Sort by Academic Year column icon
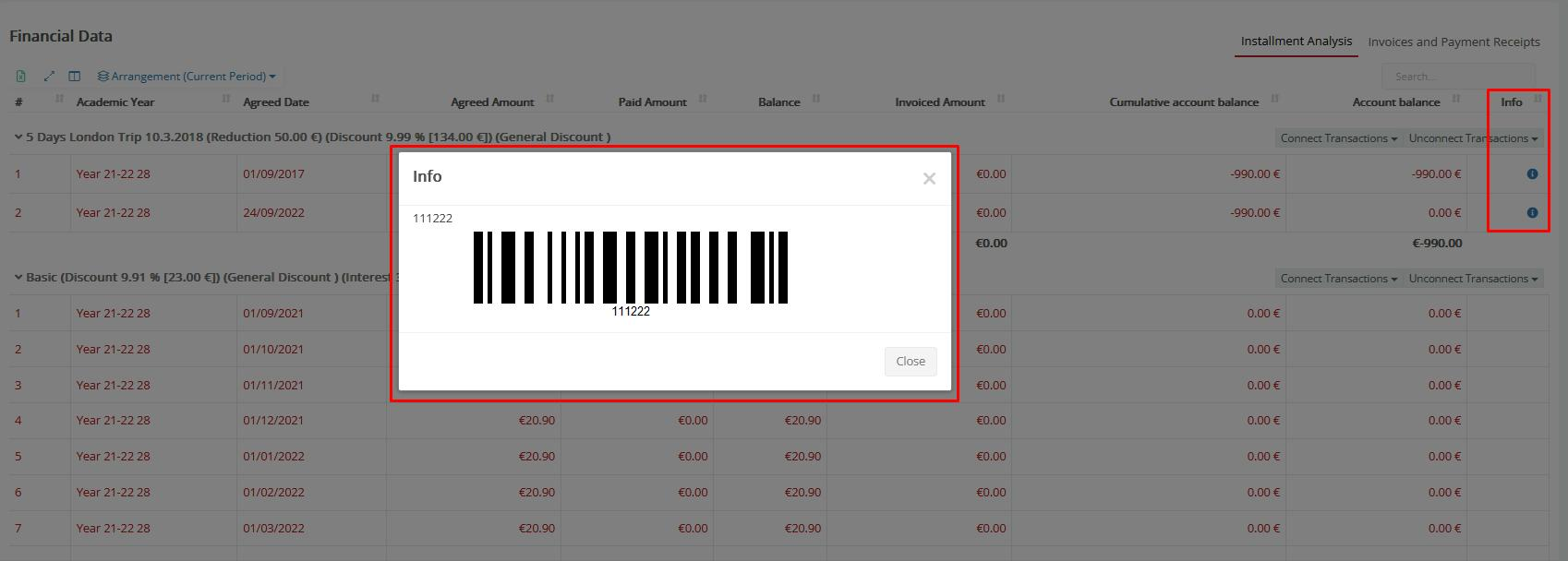This screenshot has height=561, width=1568. point(226,98)
